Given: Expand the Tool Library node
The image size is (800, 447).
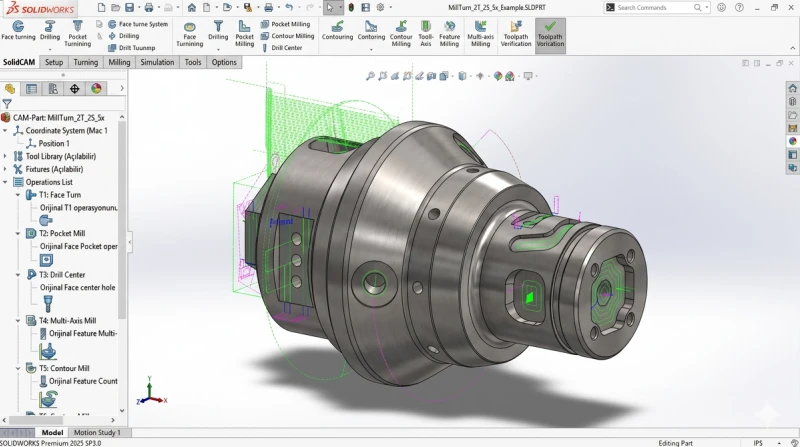Looking at the screenshot, I should coord(5,156).
